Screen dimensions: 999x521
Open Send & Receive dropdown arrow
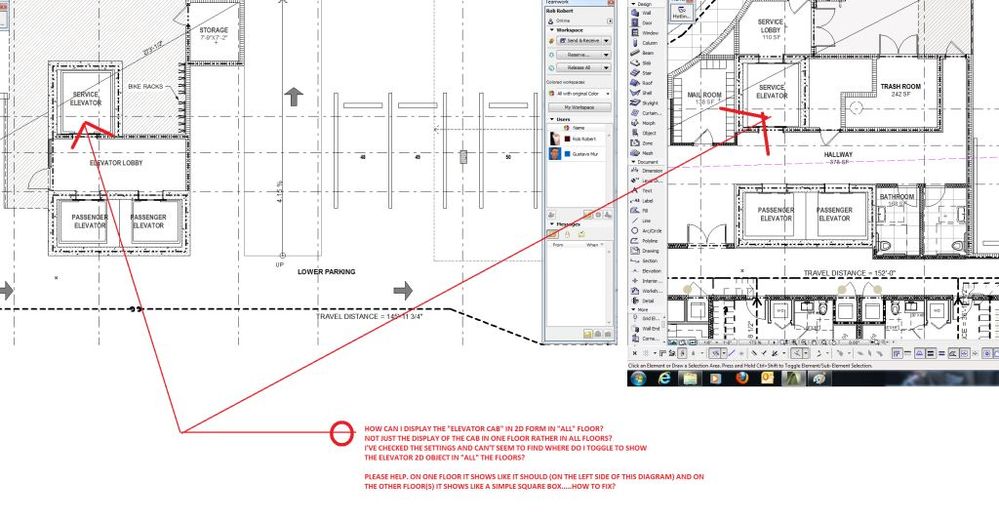coord(607,41)
